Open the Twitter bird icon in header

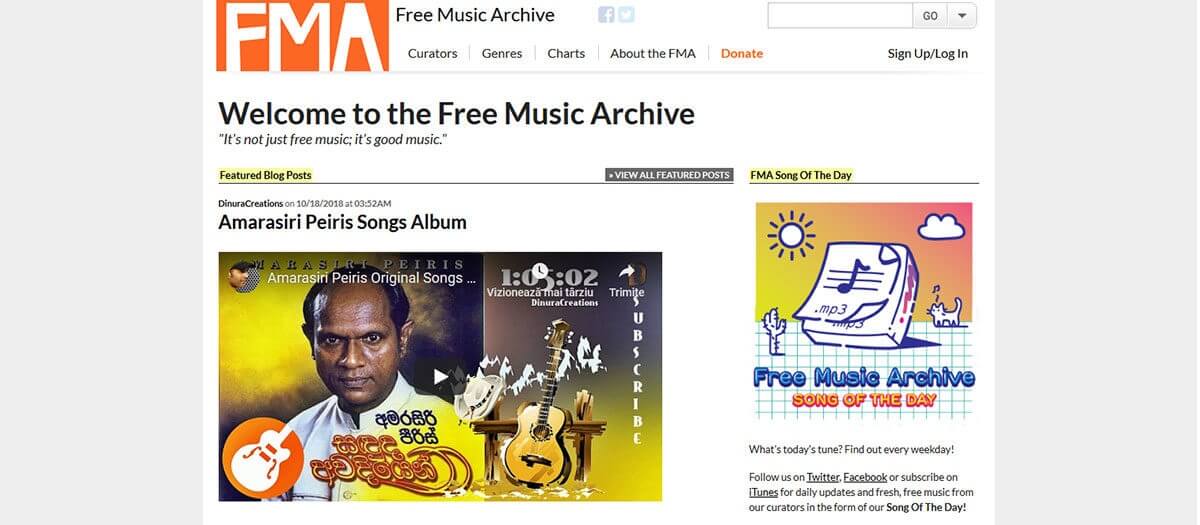[x=626, y=15]
